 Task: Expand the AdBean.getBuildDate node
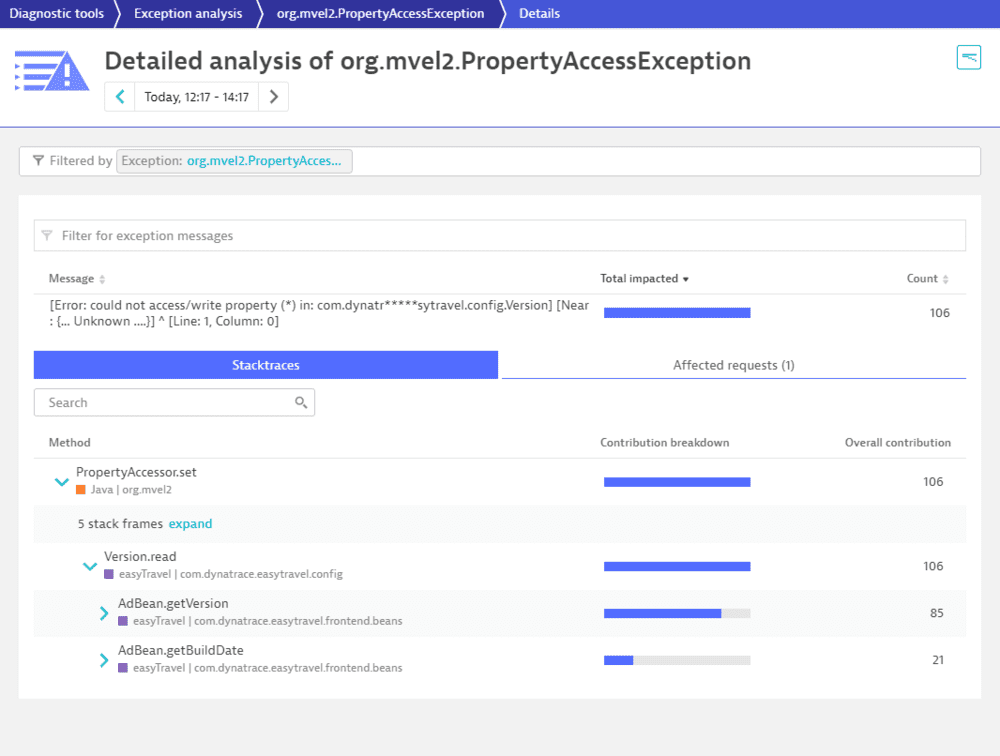point(104,660)
